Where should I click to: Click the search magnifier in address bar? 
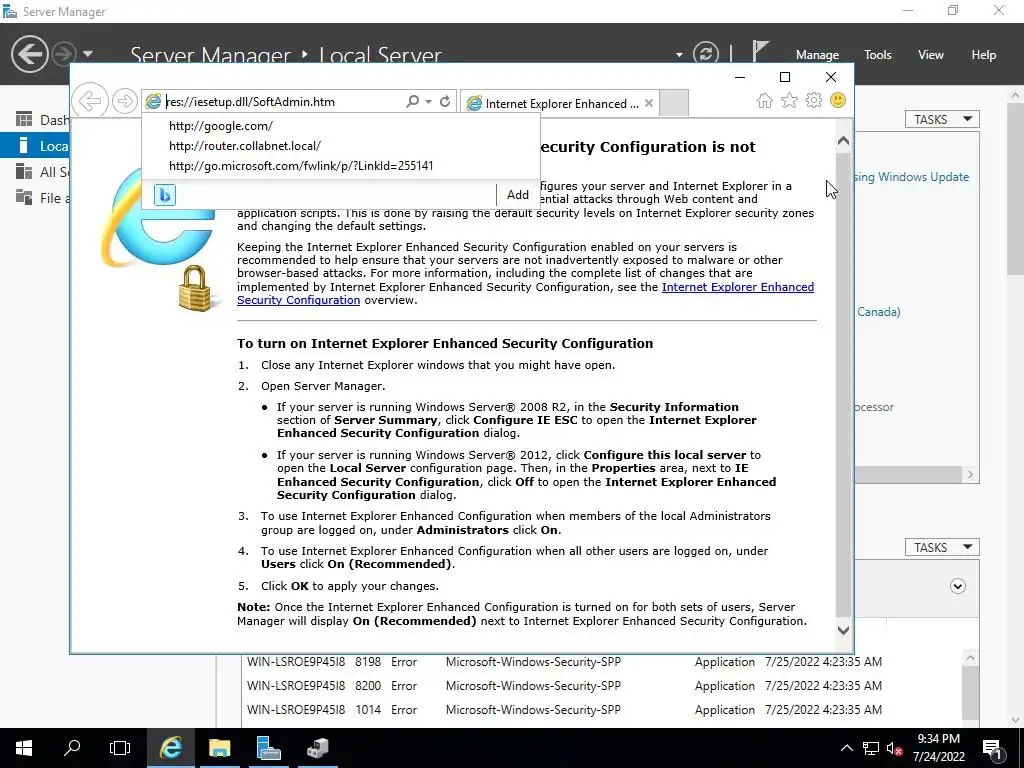click(x=412, y=101)
